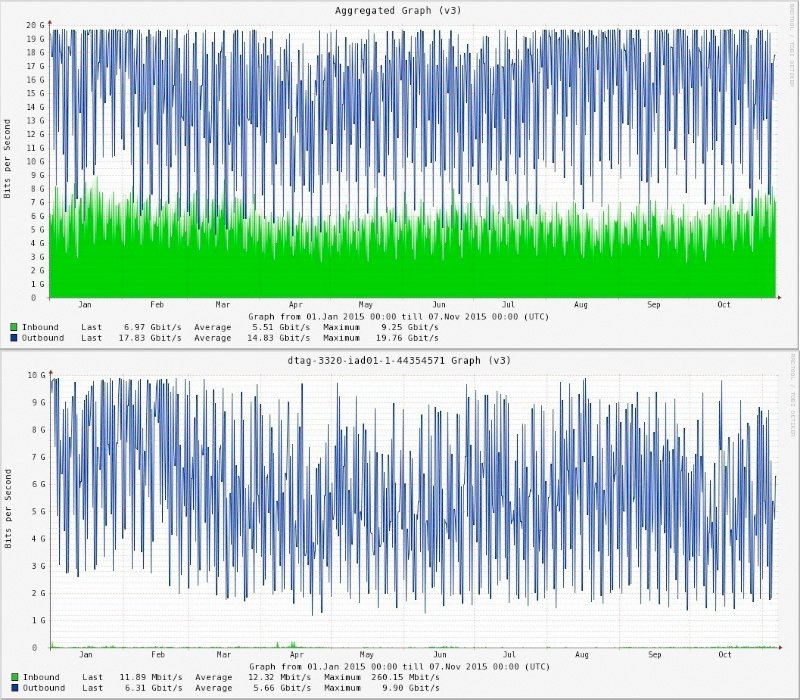This screenshot has height=700, width=800.
Task: Click the Feb x-axis label on dtag graph
Action: 158,655
